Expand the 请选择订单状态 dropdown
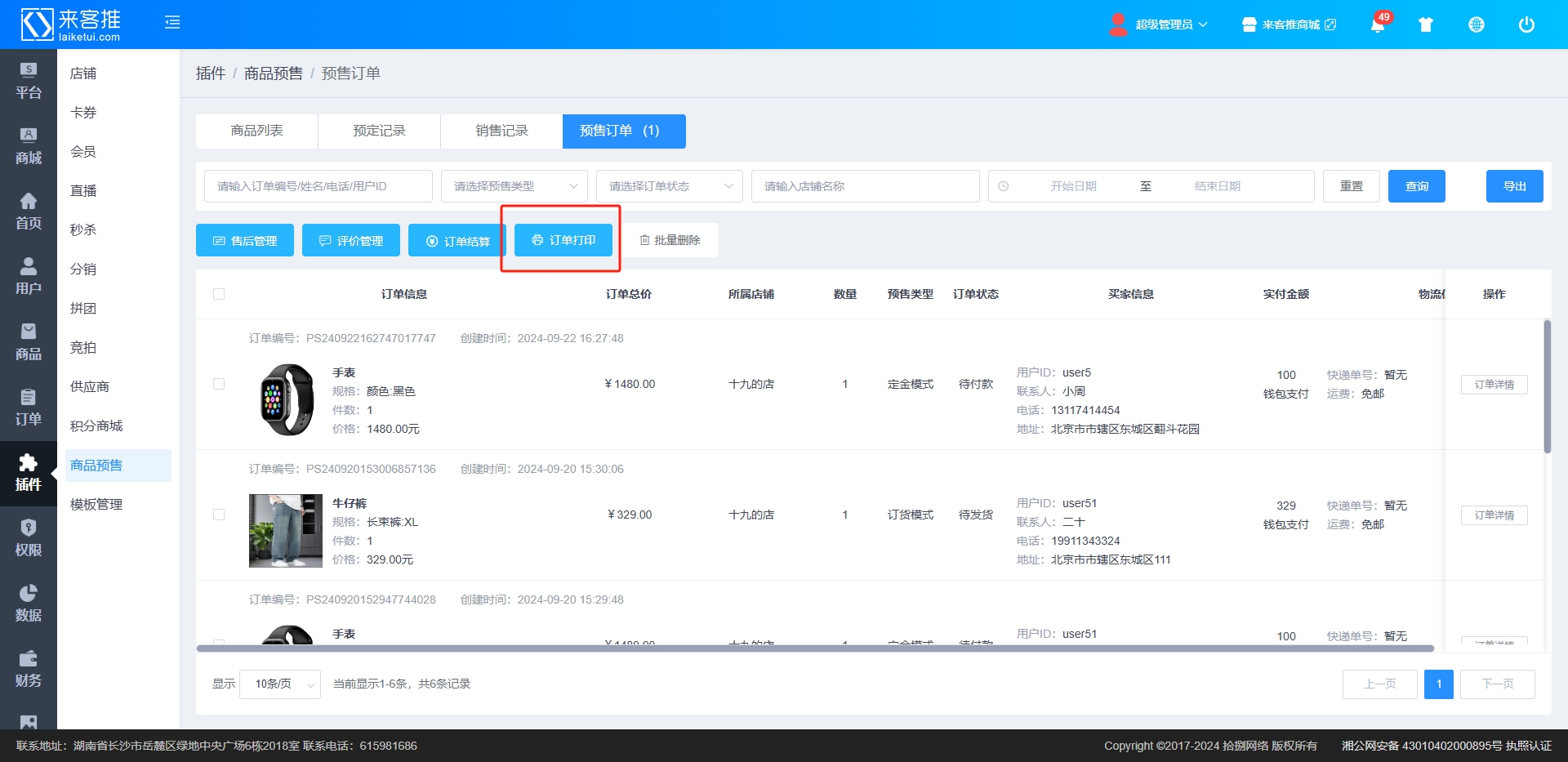 (x=669, y=186)
